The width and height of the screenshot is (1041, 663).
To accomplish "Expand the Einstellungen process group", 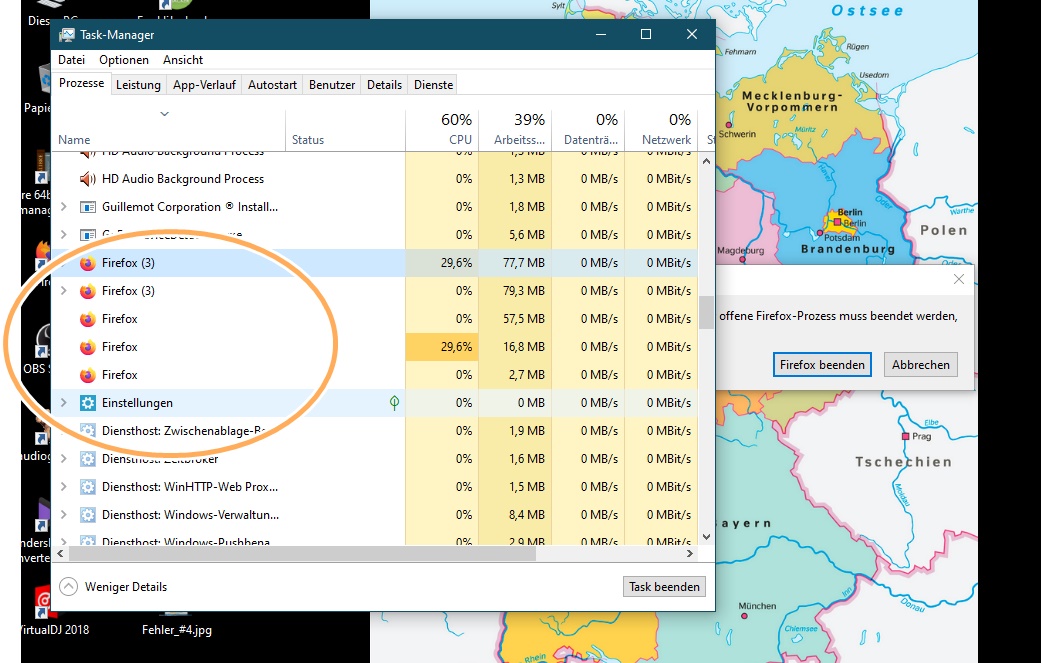I will tap(64, 402).
